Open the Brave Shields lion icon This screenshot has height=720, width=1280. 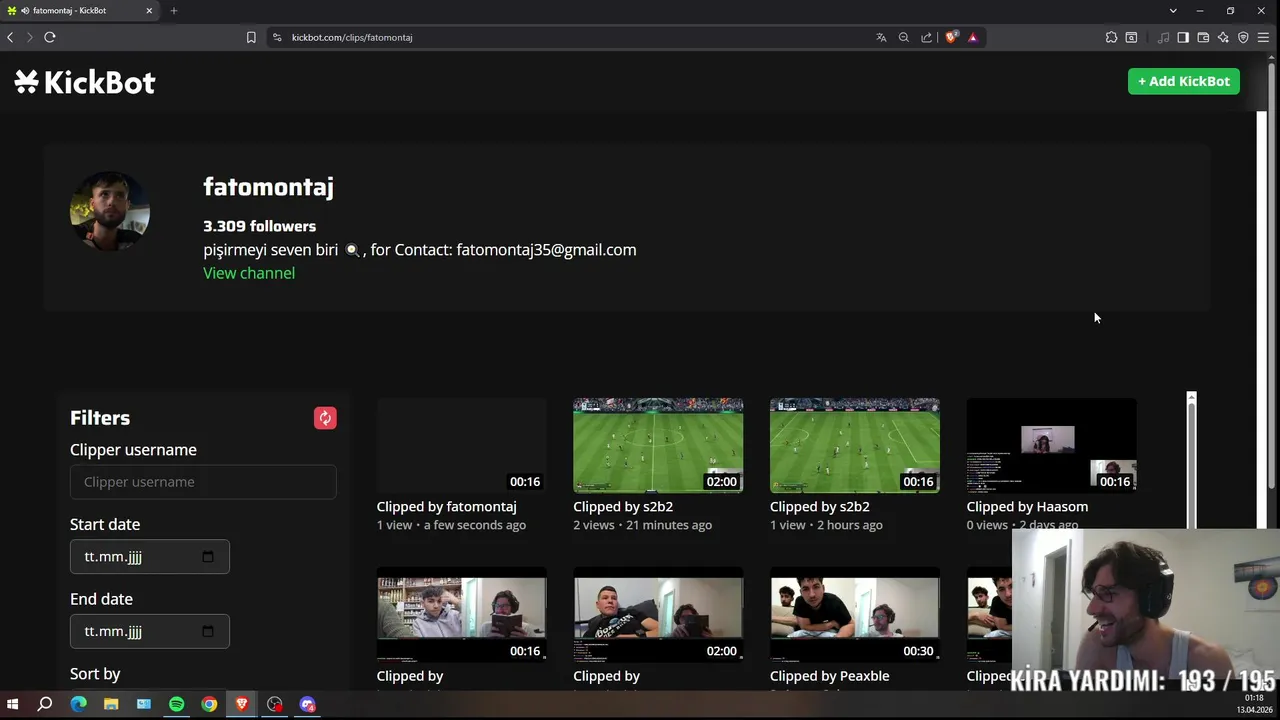point(951,37)
